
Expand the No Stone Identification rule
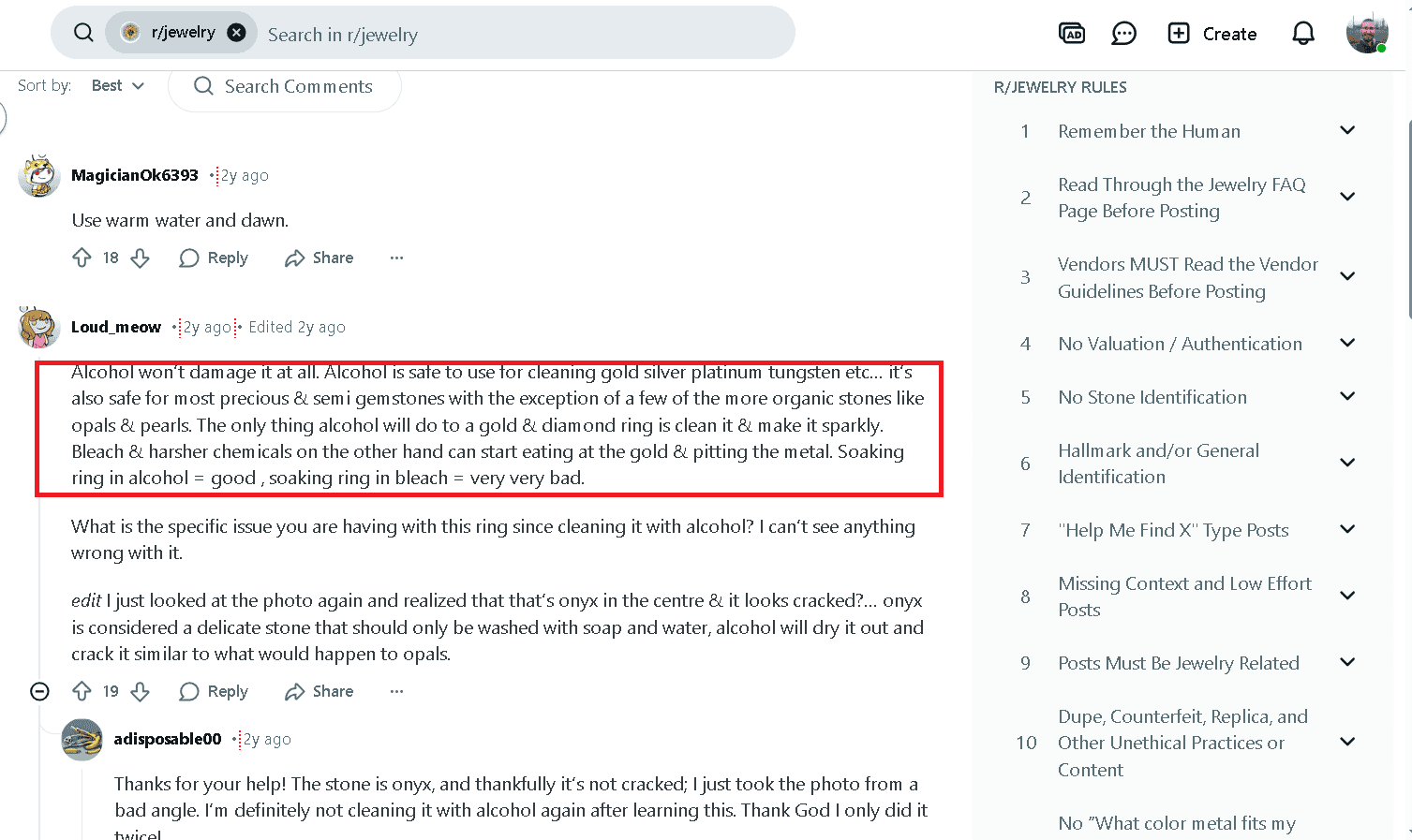[1347, 396]
